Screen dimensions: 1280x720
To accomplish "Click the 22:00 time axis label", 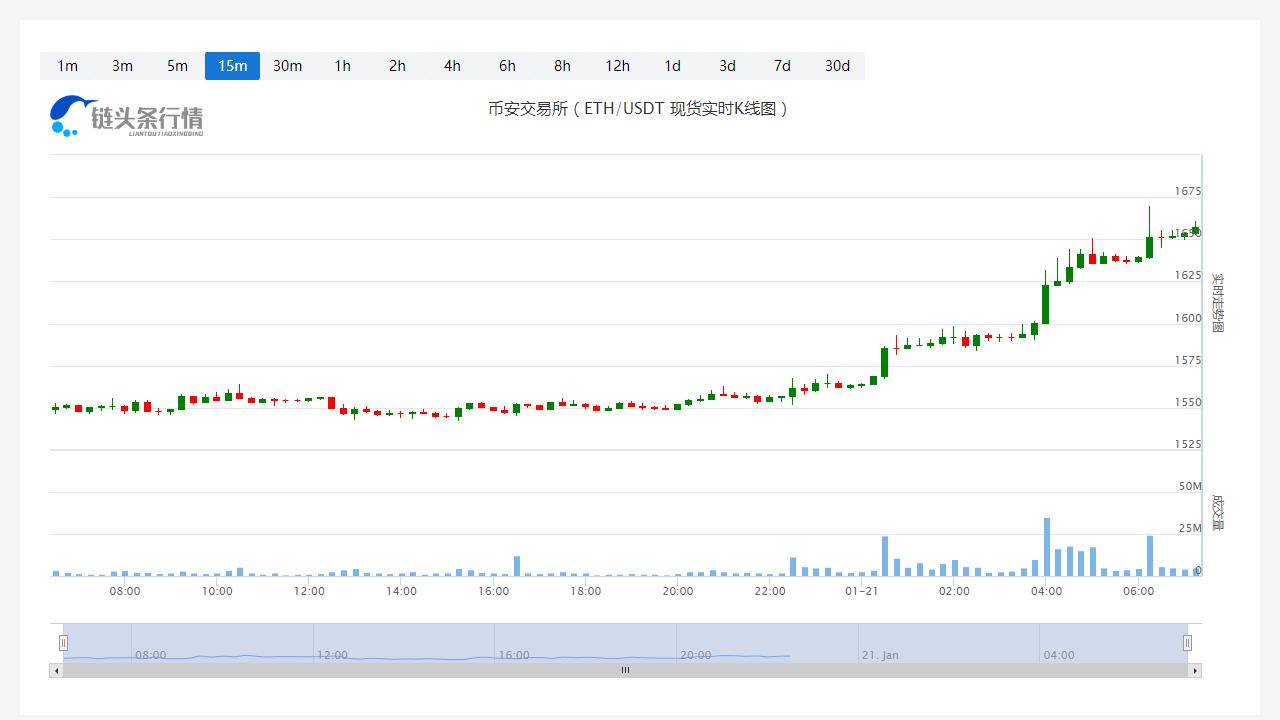I will (x=770, y=591).
